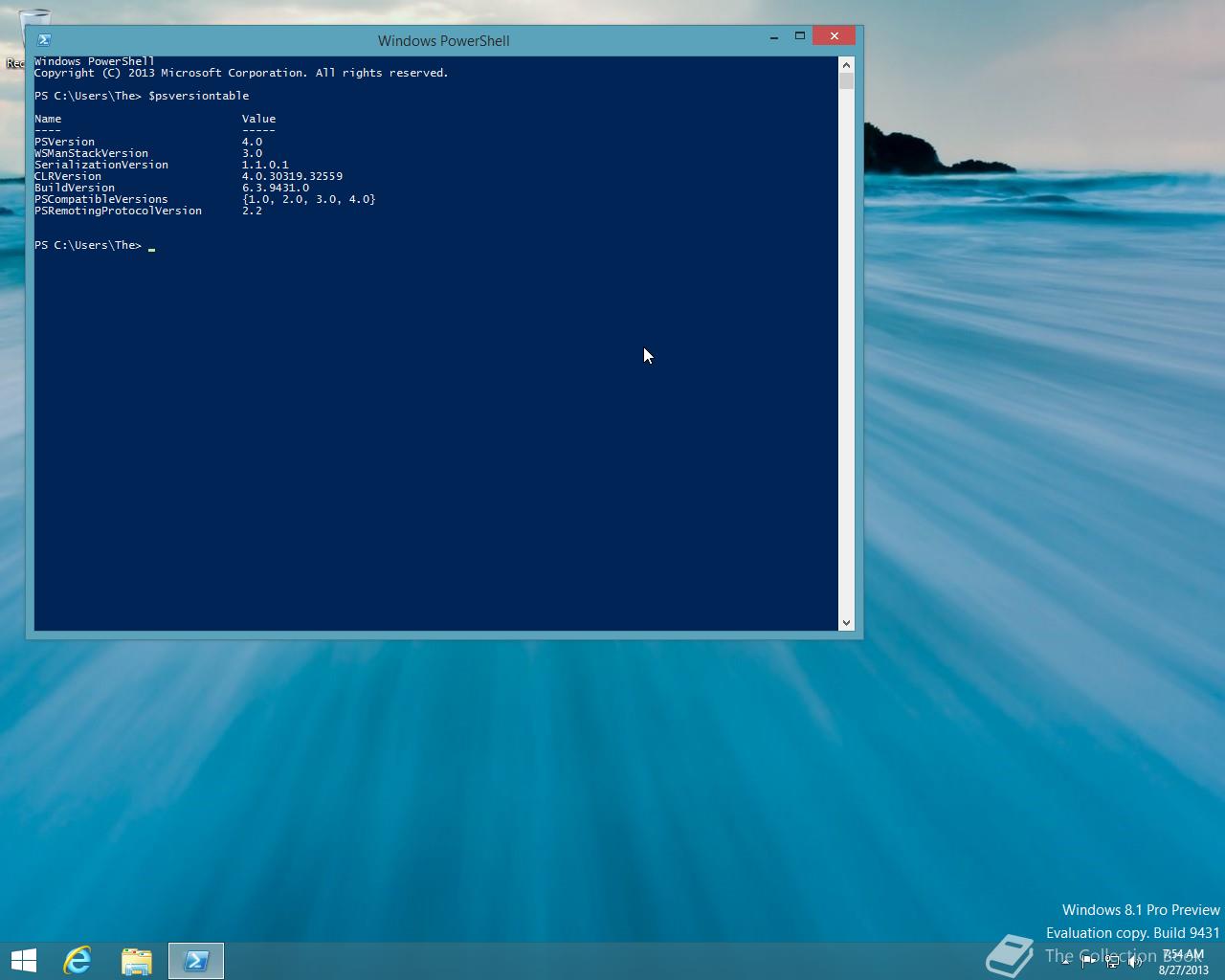Image resolution: width=1225 pixels, height=980 pixels.
Task: Click the PowerShell vertical scrollbar thumb
Action: click(x=846, y=80)
